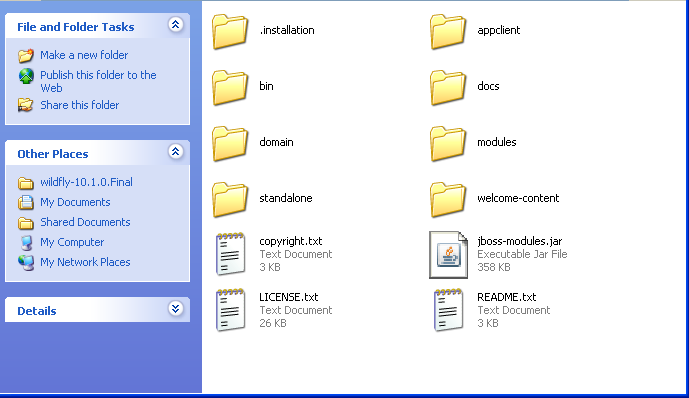Viewport: 689px width, 398px height.
Task: Click the Make a new folder icon
Action: click(x=26, y=55)
